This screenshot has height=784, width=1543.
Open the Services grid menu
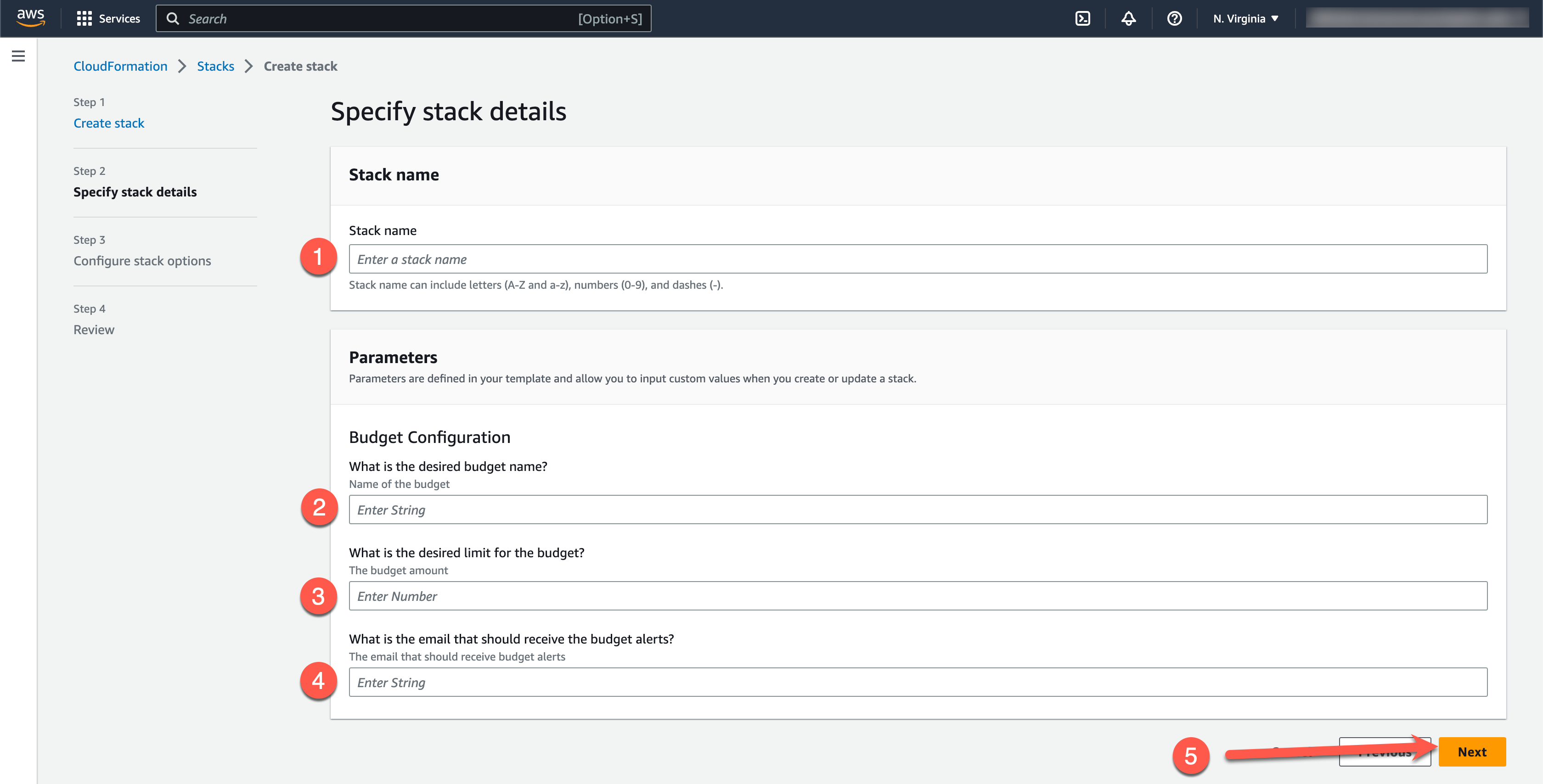[x=84, y=18]
